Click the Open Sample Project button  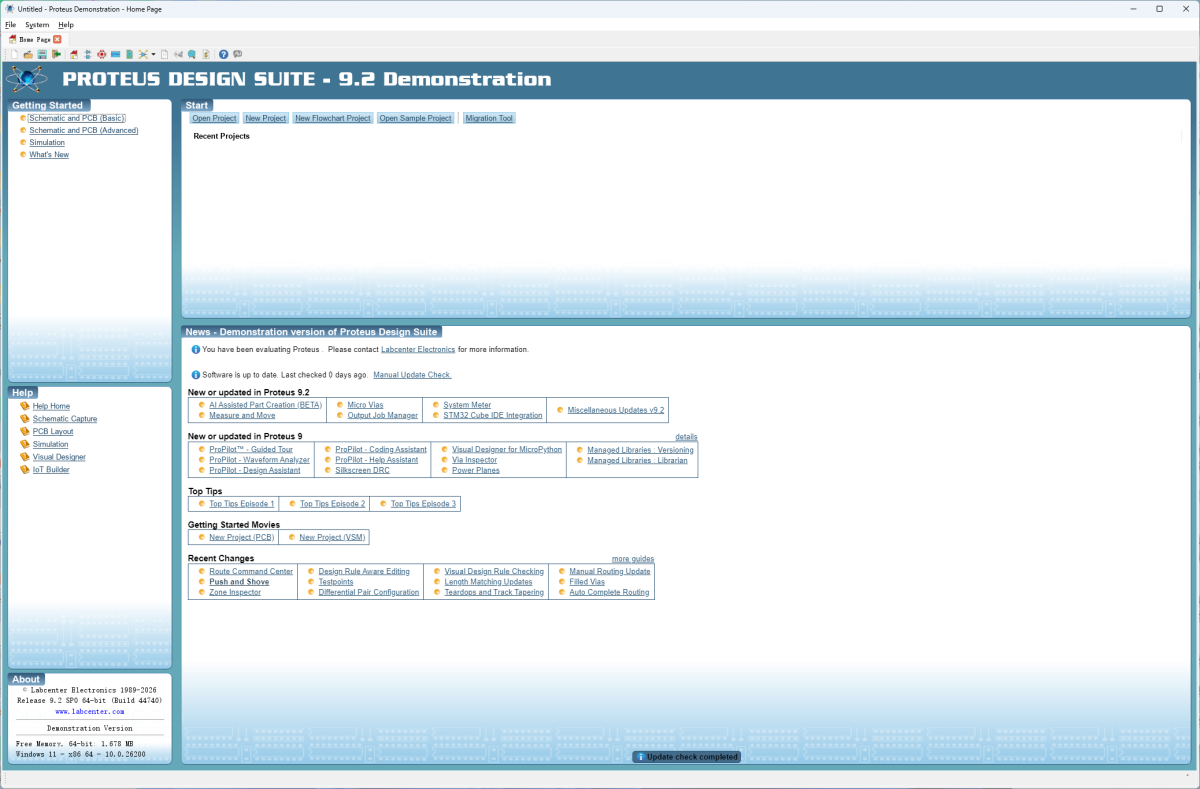pos(416,118)
